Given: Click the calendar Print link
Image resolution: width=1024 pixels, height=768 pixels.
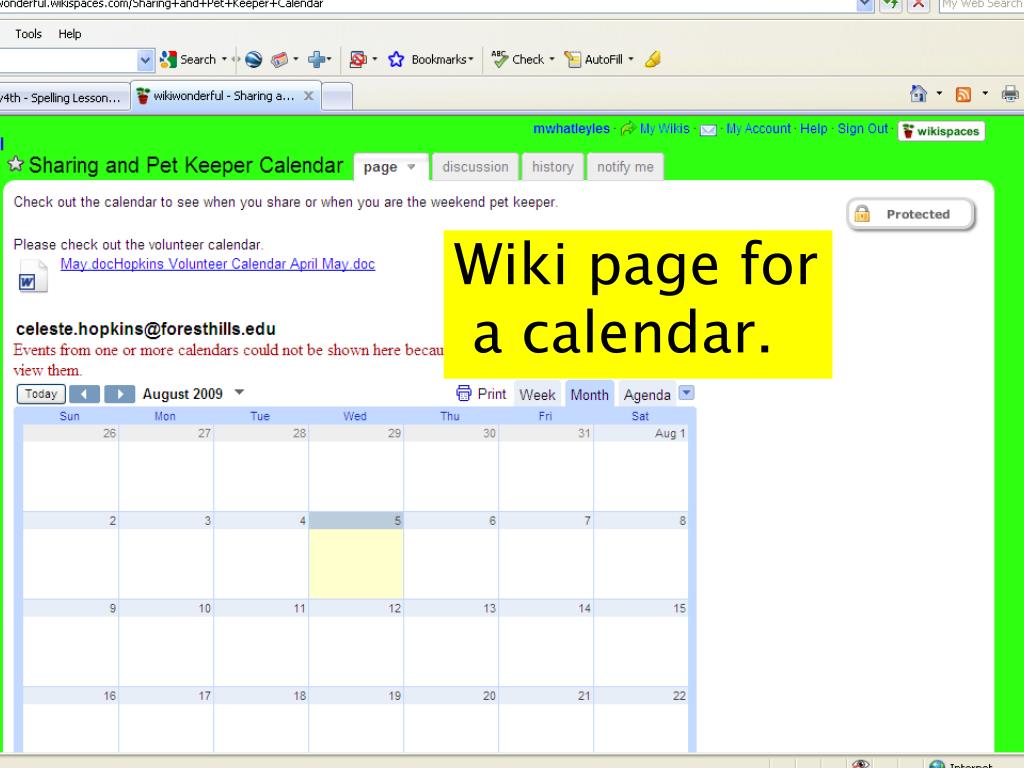Looking at the screenshot, I should click(x=481, y=394).
